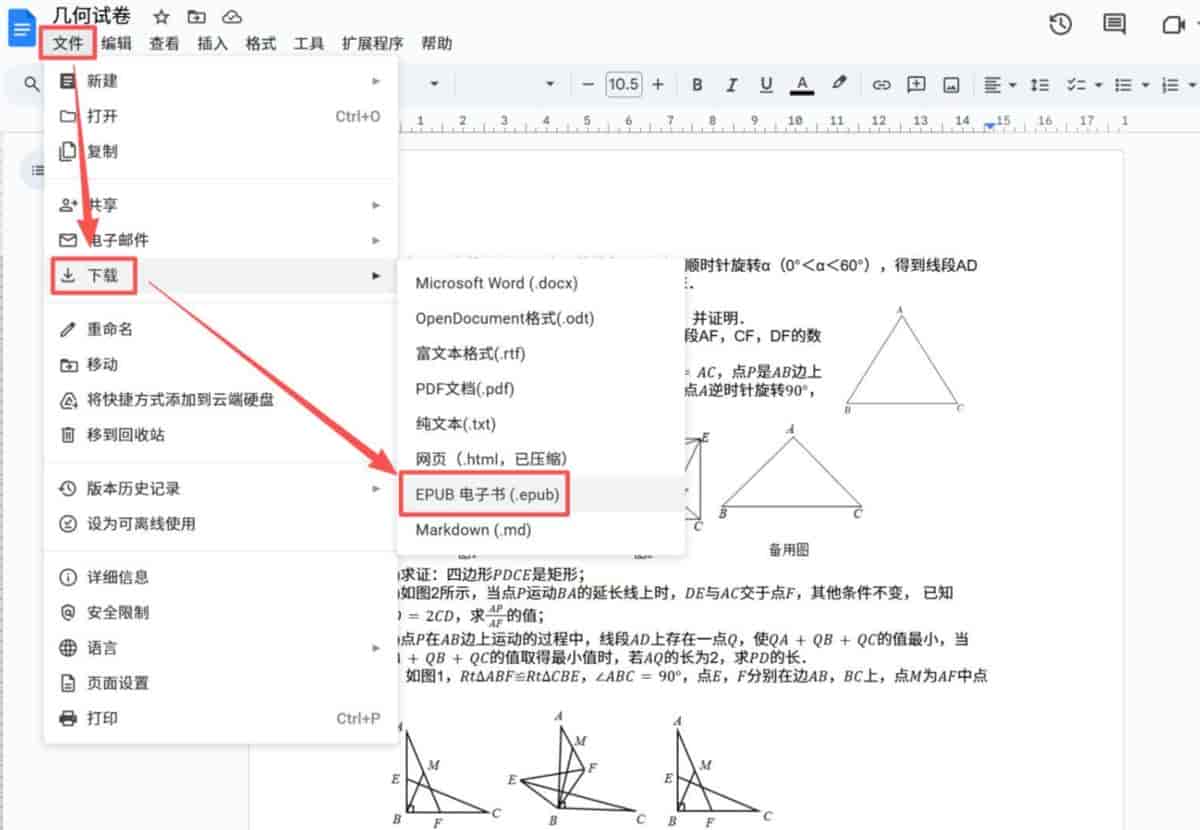The image size is (1200, 830).
Task: Open the text color picker
Action: click(x=801, y=85)
